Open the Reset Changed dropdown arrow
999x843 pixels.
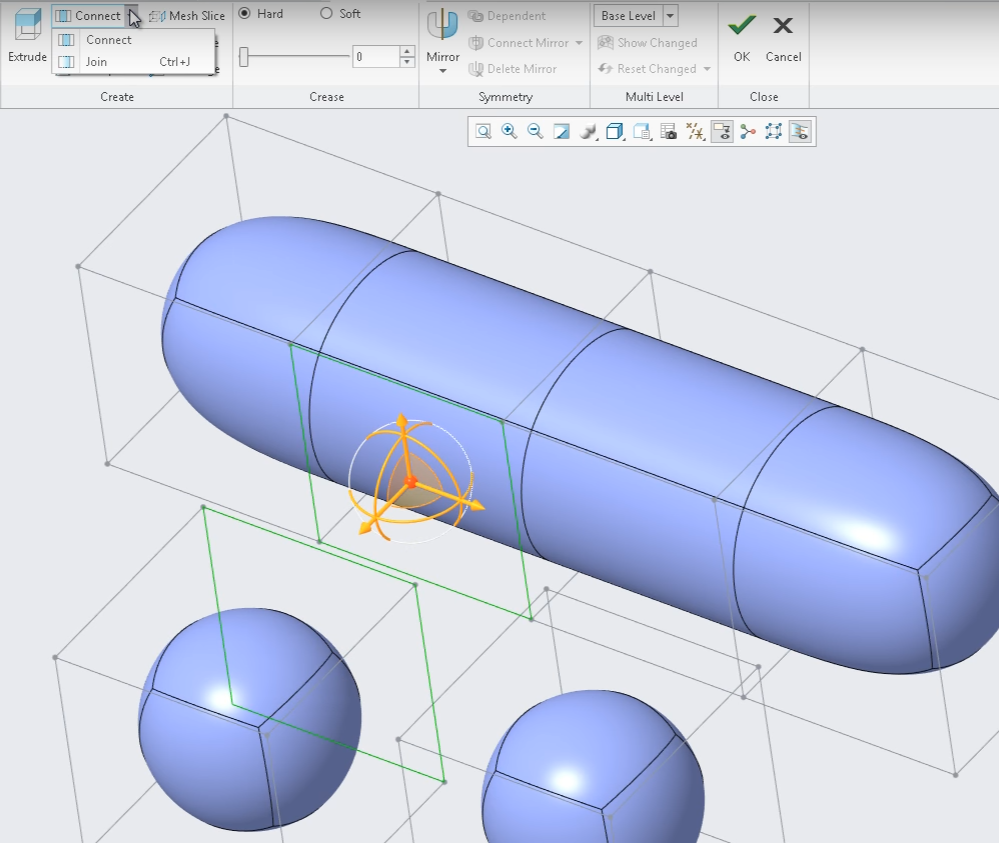pos(707,69)
